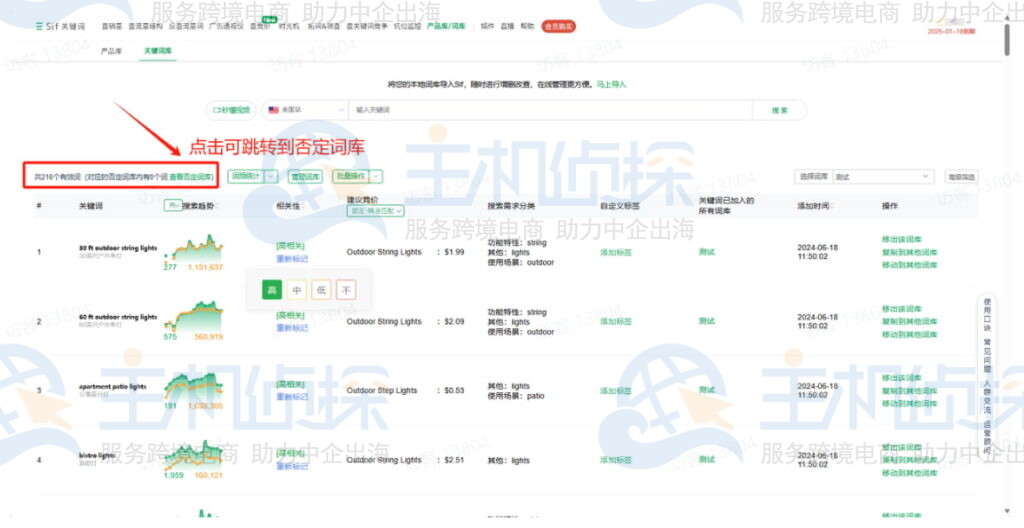The width and height of the screenshot is (1024, 528).
Task: Click 移动到其他词库 for 30 ft outdoor string lights
Action: point(909,265)
